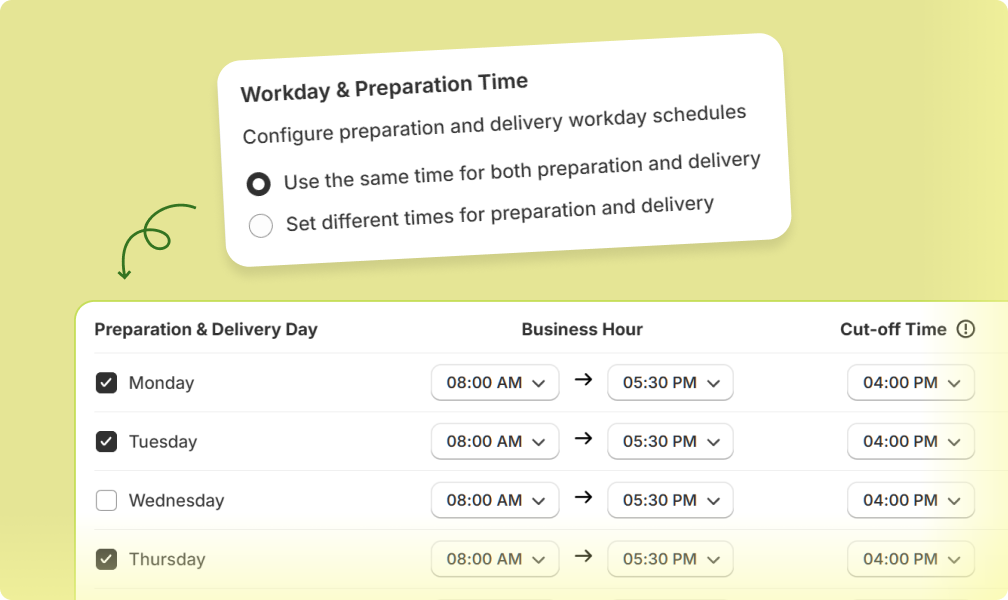Open Tuesday's start time dropdown
This screenshot has height=600, width=1008.
[x=494, y=441]
